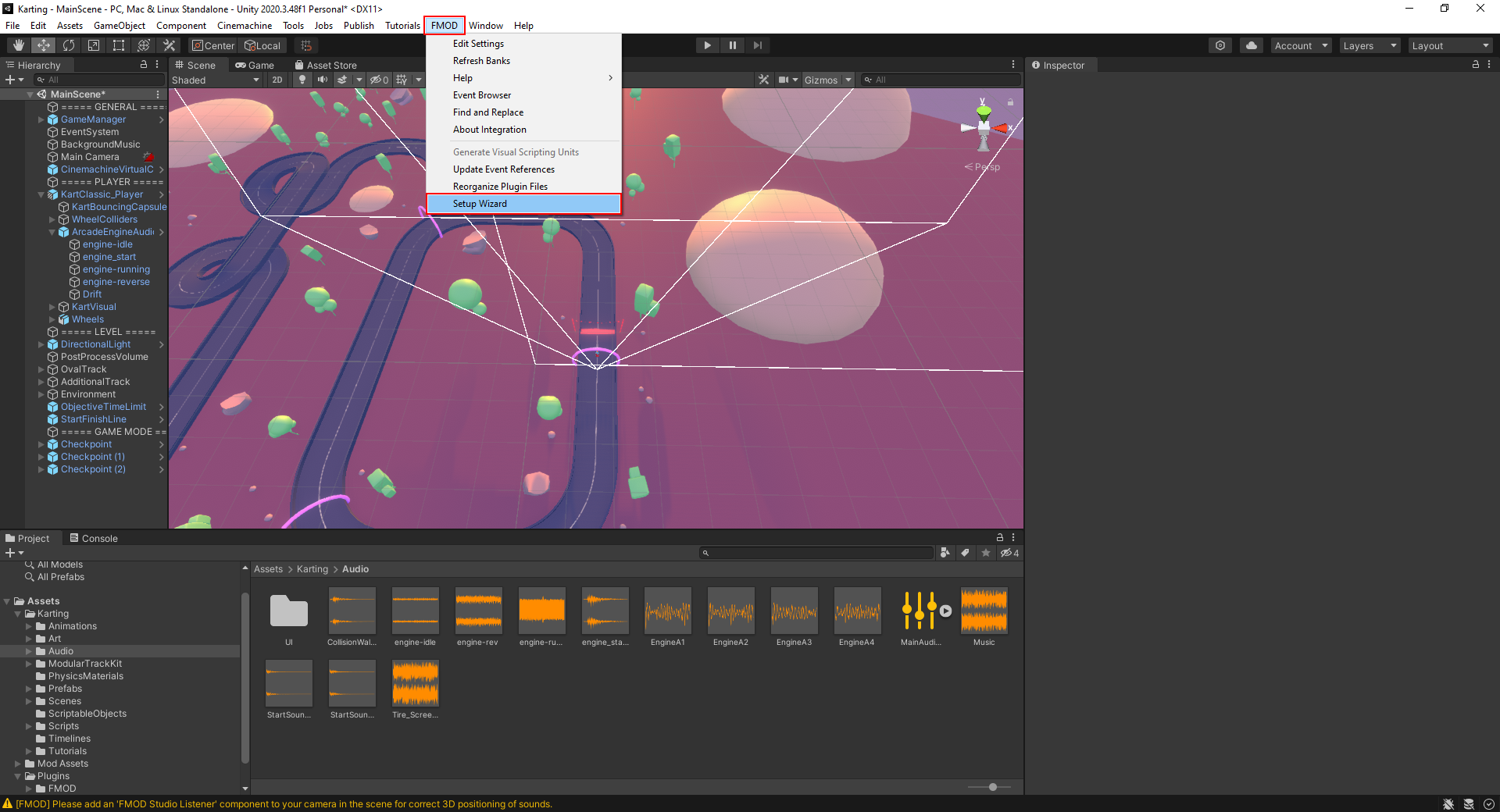Open the Layout dropdown
1500x812 pixels.
click(x=1451, y=45)
